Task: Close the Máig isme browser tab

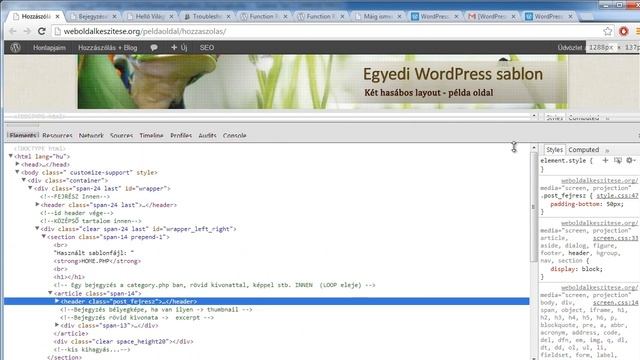Action: (x=399, y=17)
